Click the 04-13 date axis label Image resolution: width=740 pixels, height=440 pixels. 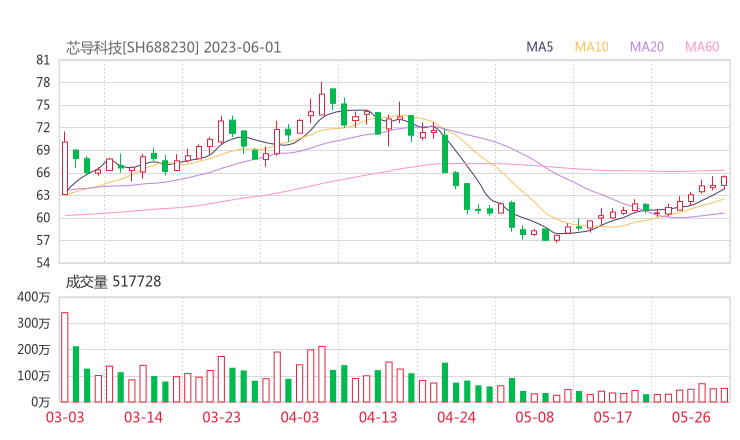click(x=378, y=417)
